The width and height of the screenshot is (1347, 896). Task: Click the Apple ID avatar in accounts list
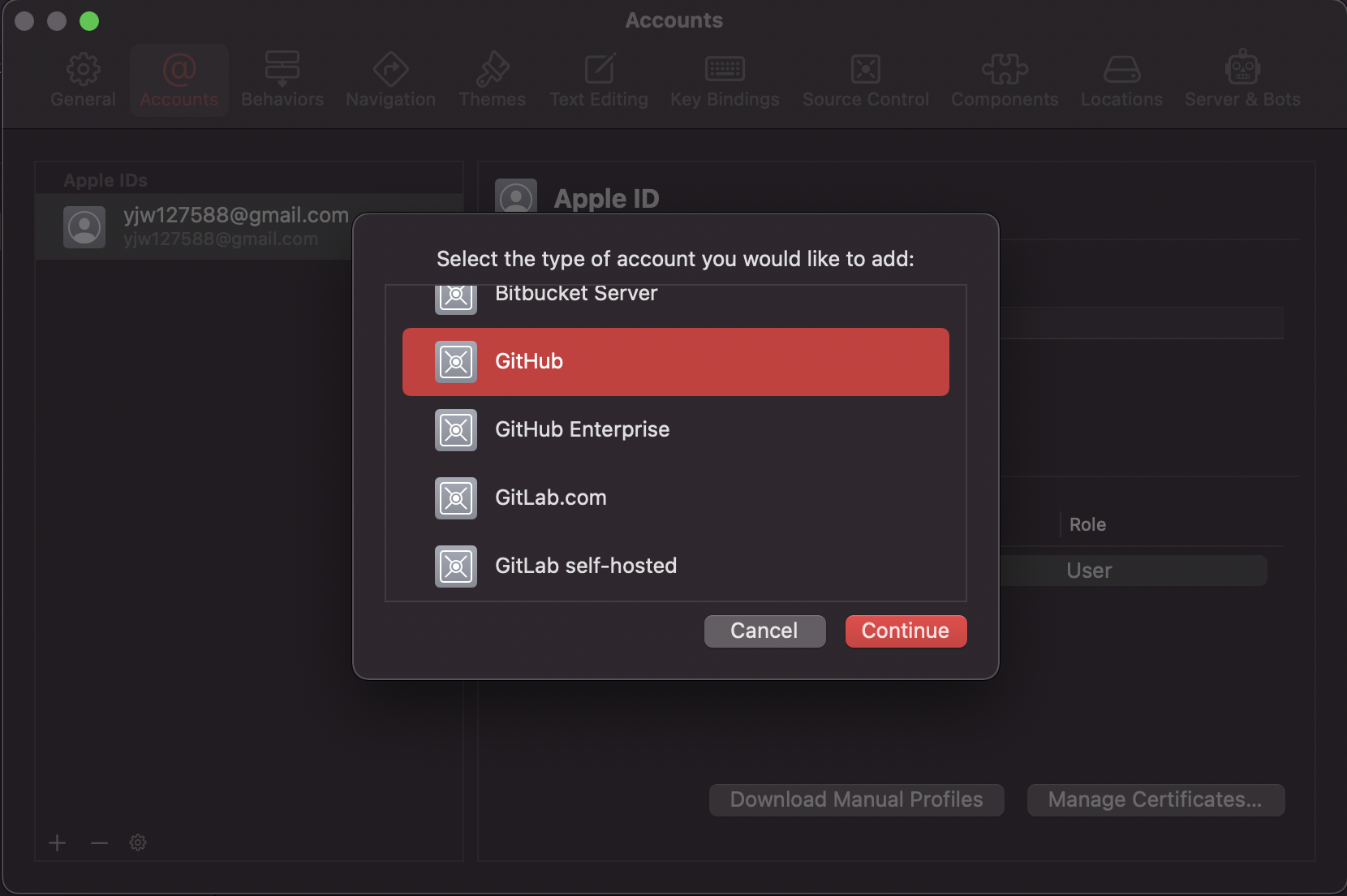coord(84,227)
